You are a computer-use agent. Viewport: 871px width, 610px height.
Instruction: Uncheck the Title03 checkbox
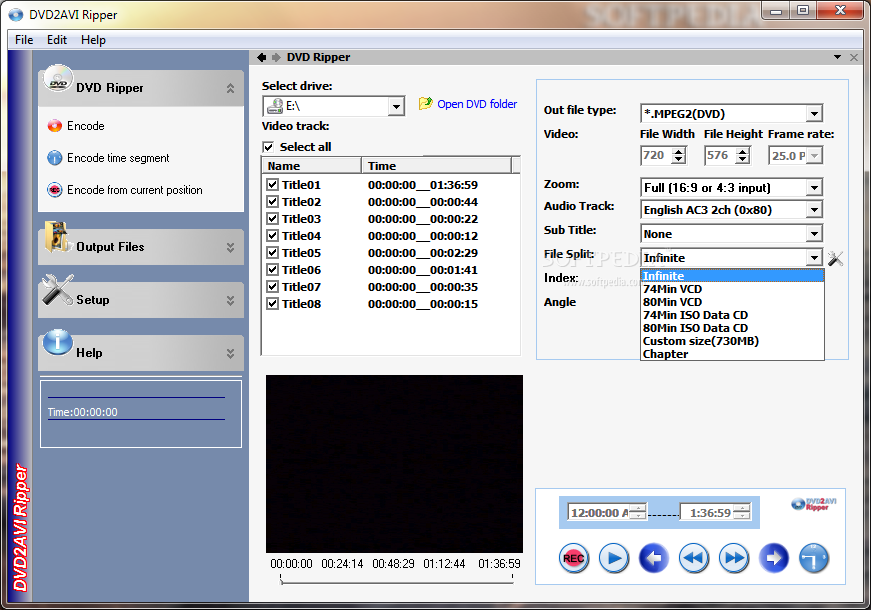tap(273, 218)
